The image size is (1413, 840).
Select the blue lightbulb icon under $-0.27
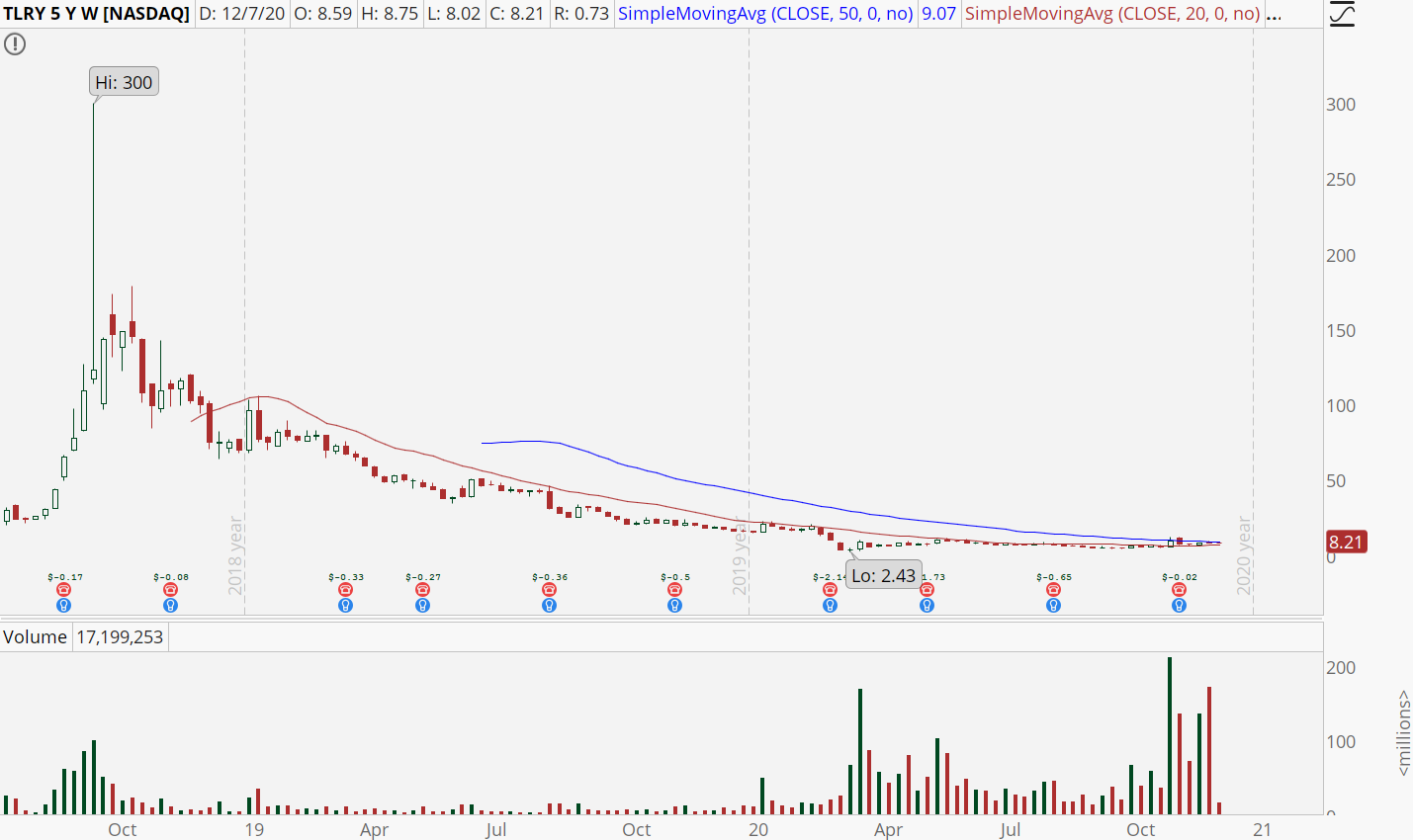tap(422, 605)
